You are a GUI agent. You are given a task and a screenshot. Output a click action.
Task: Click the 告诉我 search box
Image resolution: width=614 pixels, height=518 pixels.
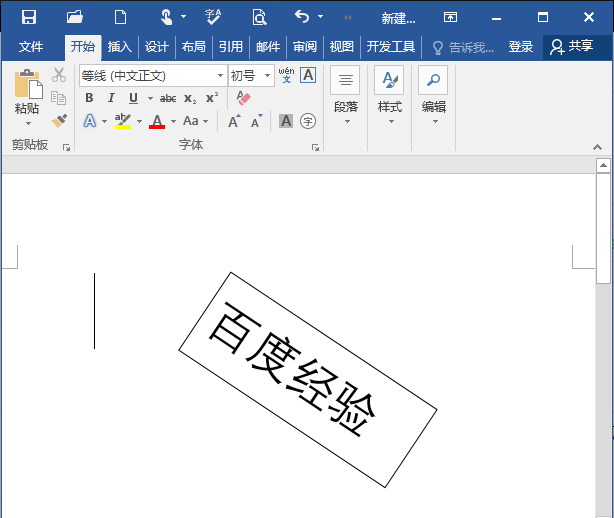[463, 47]
